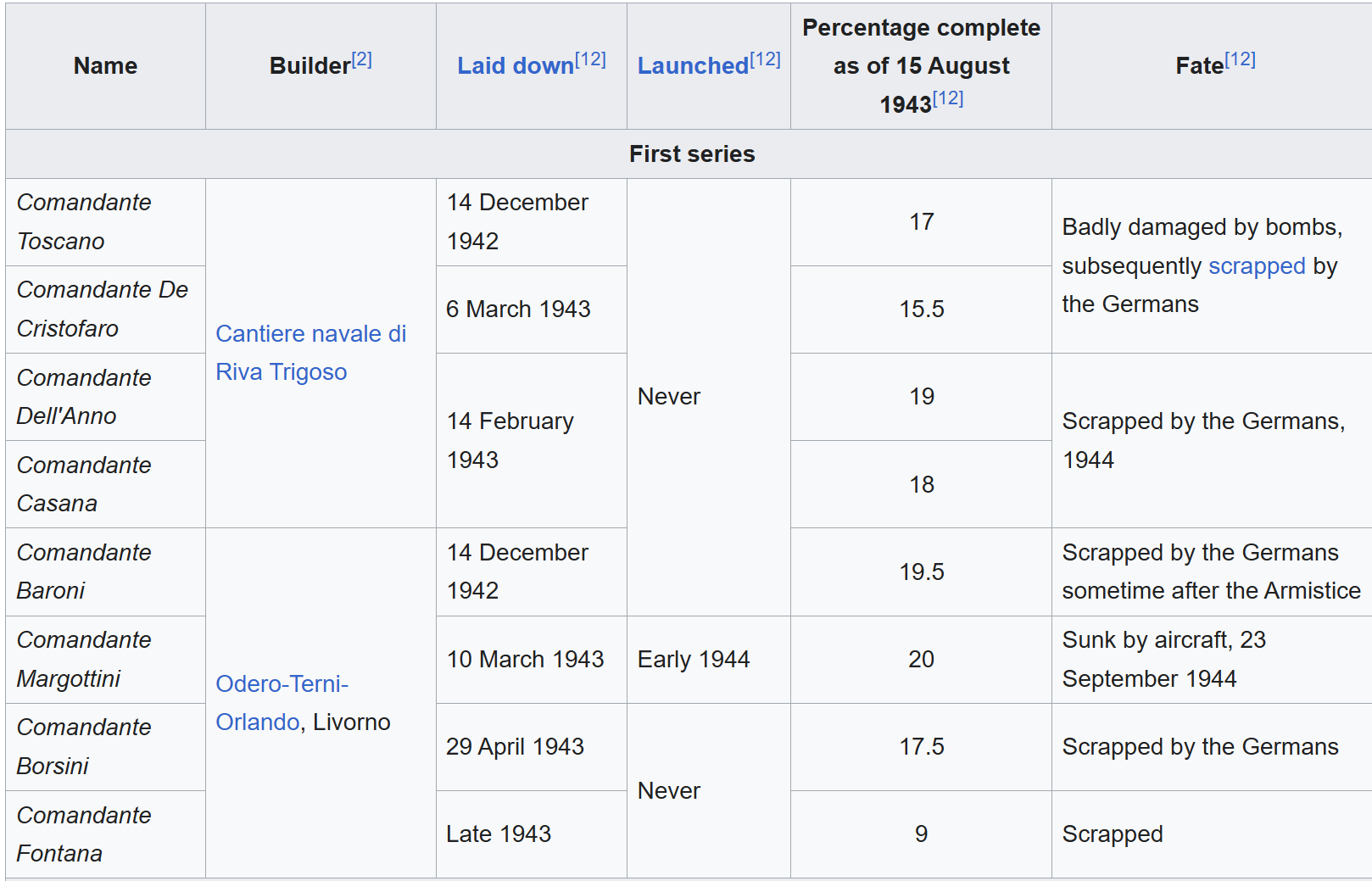Click the 19.5 percentage complete cell

coord(921,572)
